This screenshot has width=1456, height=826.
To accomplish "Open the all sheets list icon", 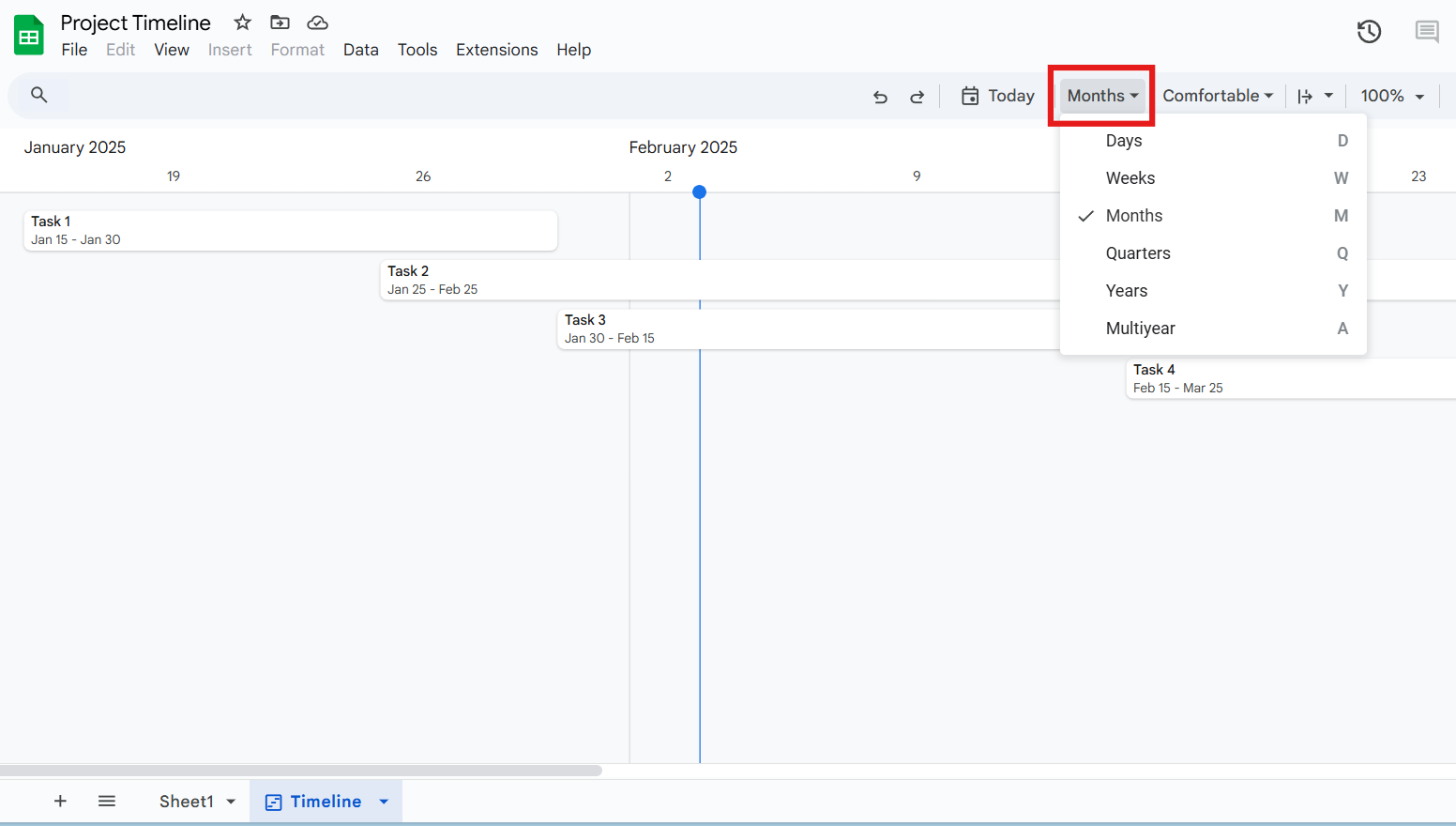I will click(107, 801).
